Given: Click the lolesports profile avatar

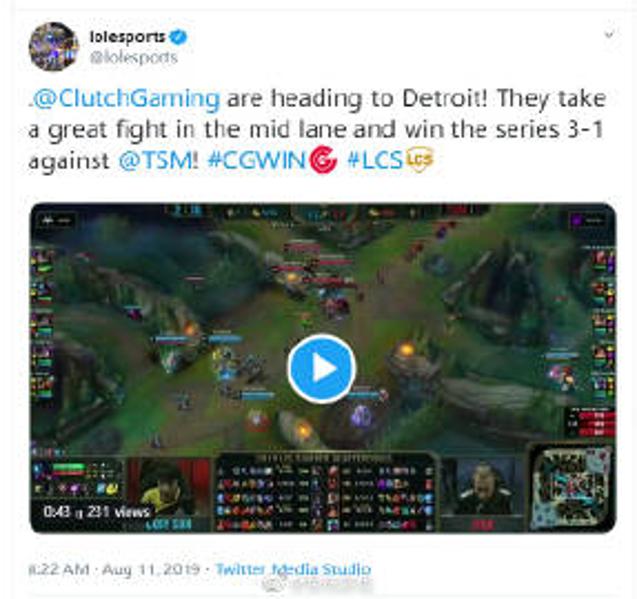Looking at the screenshot, I should [54, 46].
